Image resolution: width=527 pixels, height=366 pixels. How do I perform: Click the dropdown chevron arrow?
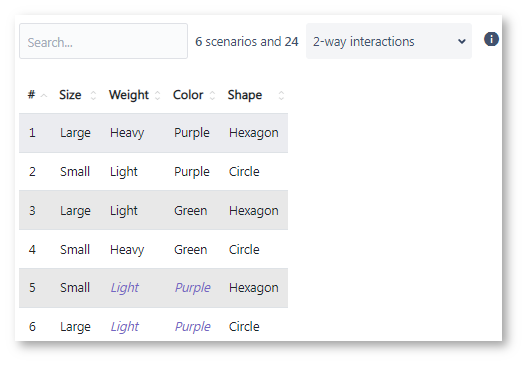tap(462, 42)
